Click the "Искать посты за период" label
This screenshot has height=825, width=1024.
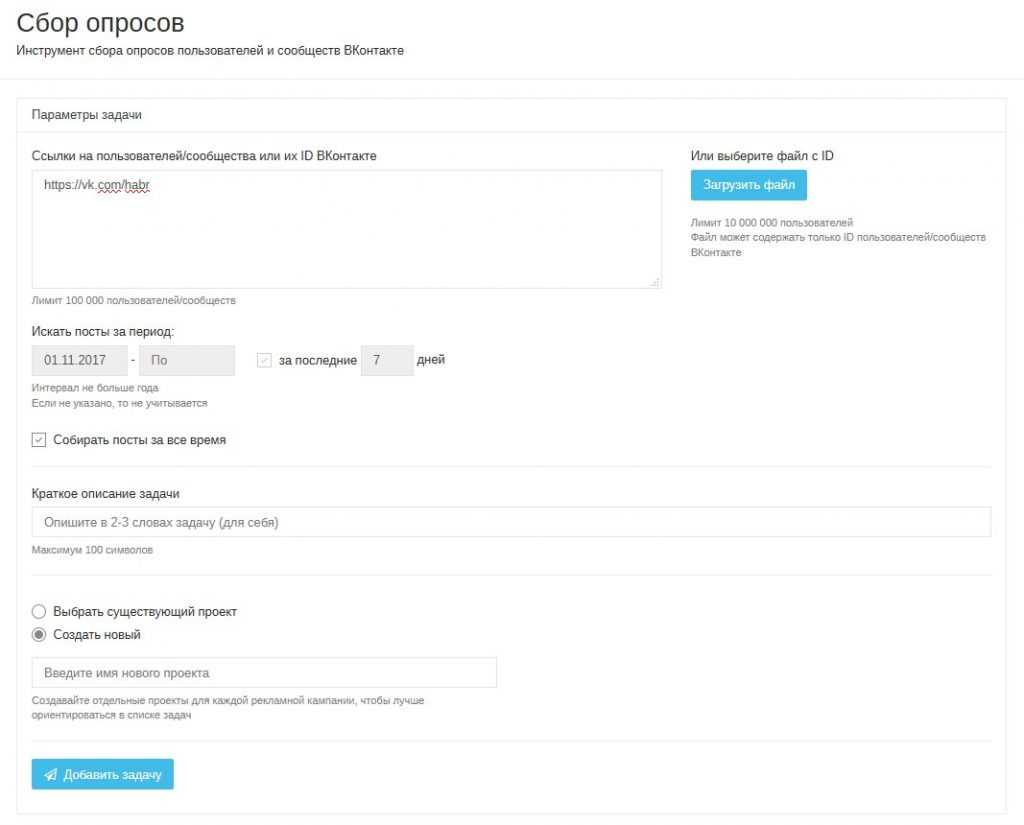(x=103, y=331)
